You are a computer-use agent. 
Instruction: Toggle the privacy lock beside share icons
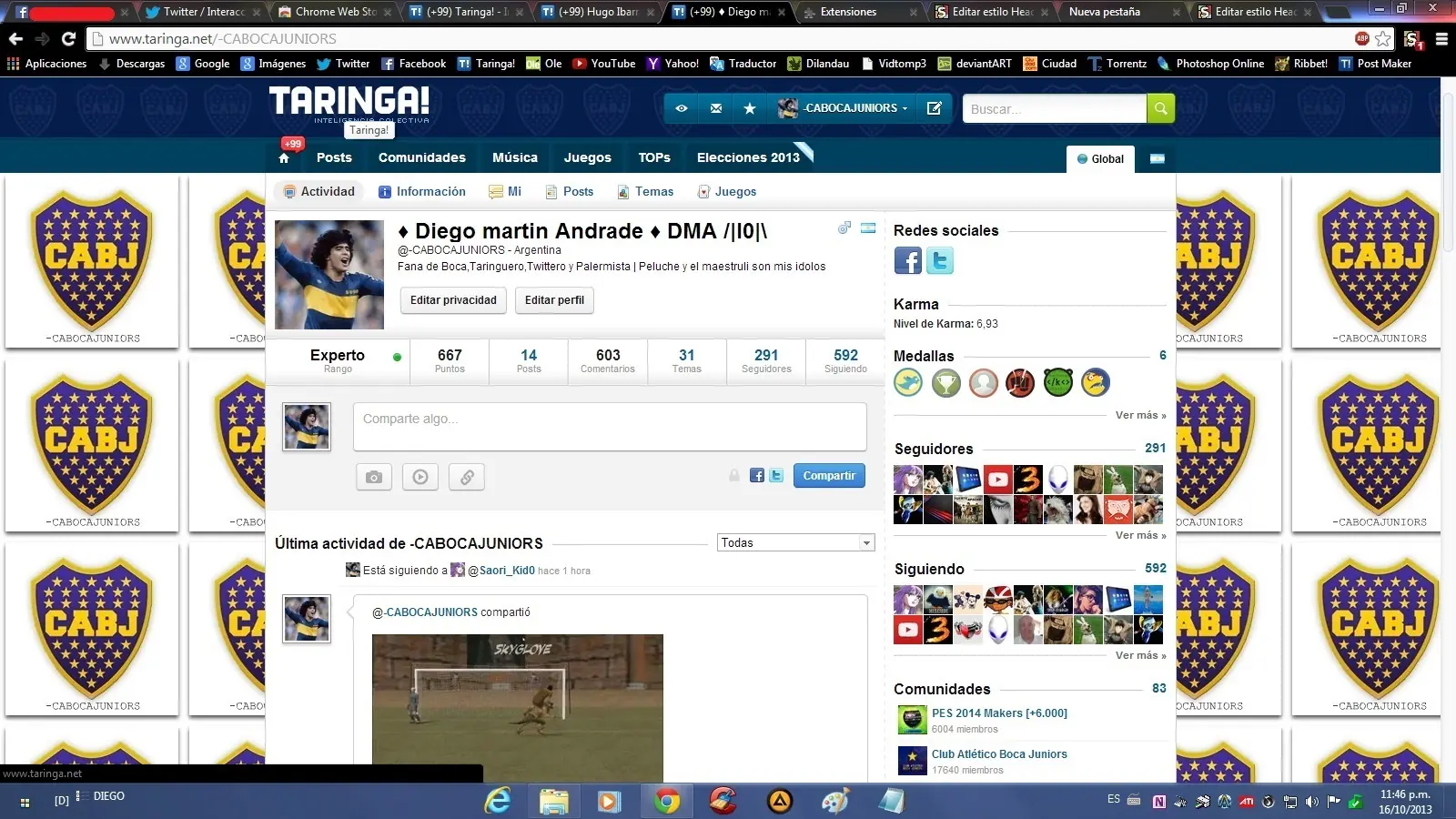[734, 476]
